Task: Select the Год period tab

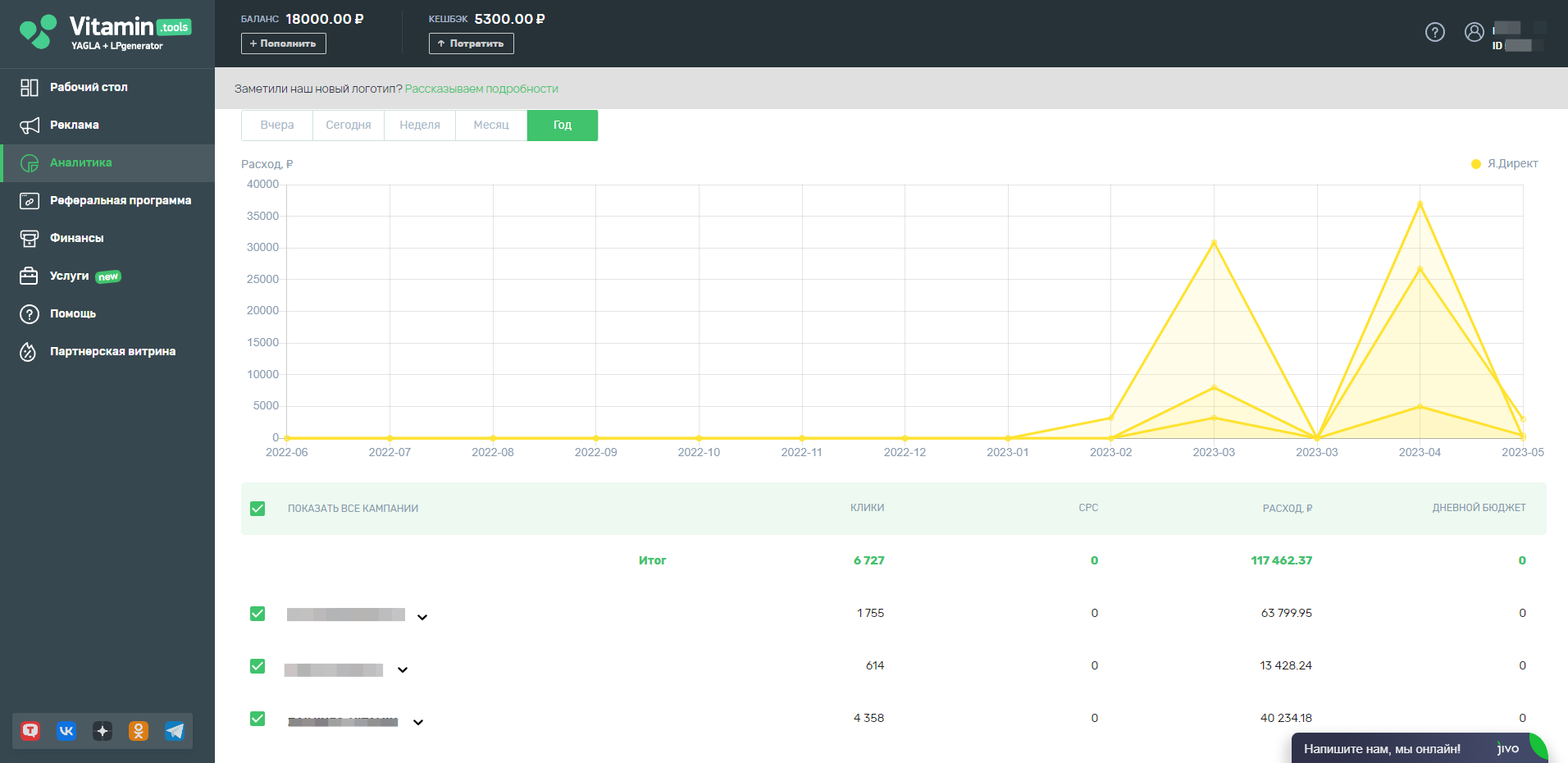Action: coord(563,126)
